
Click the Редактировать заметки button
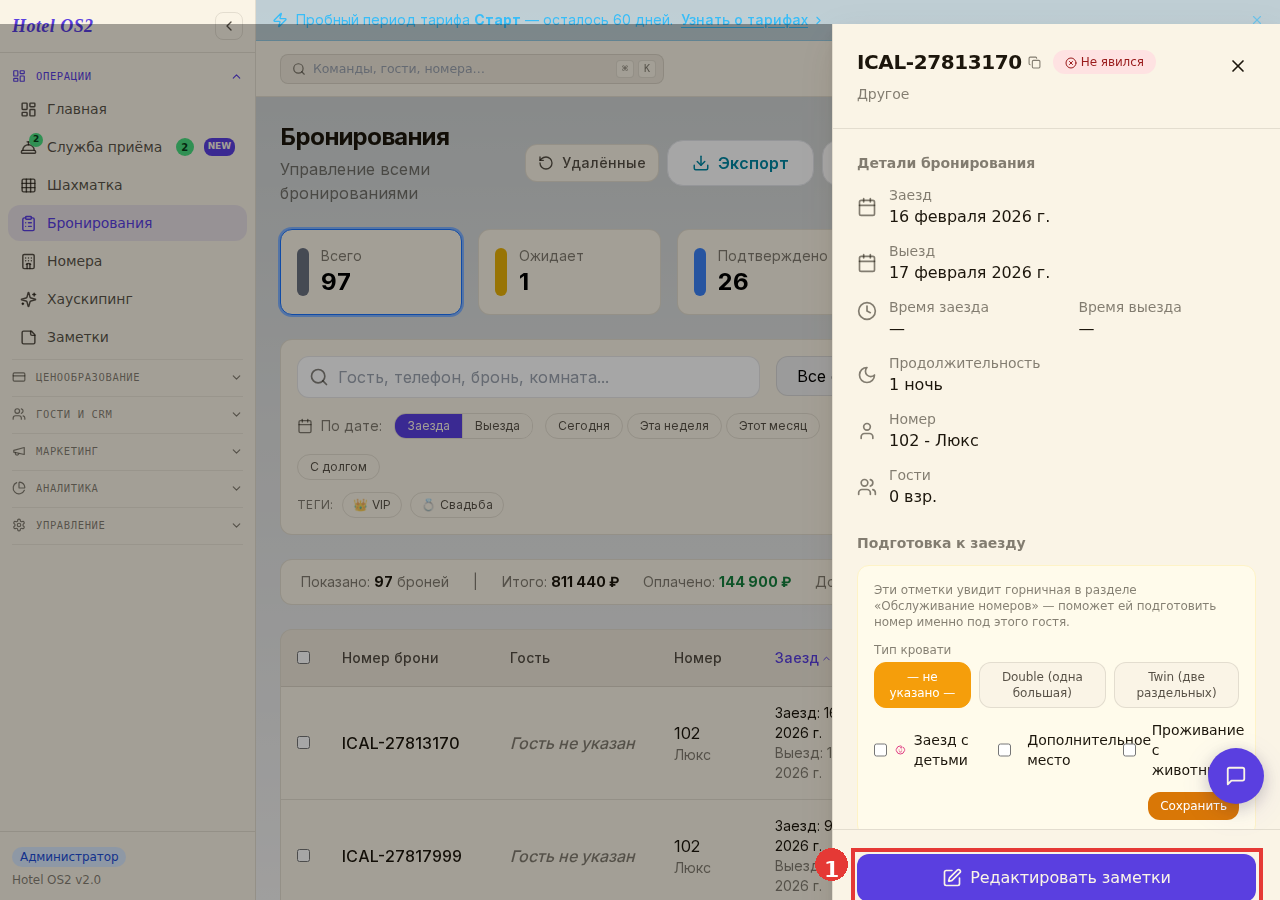1056,877
